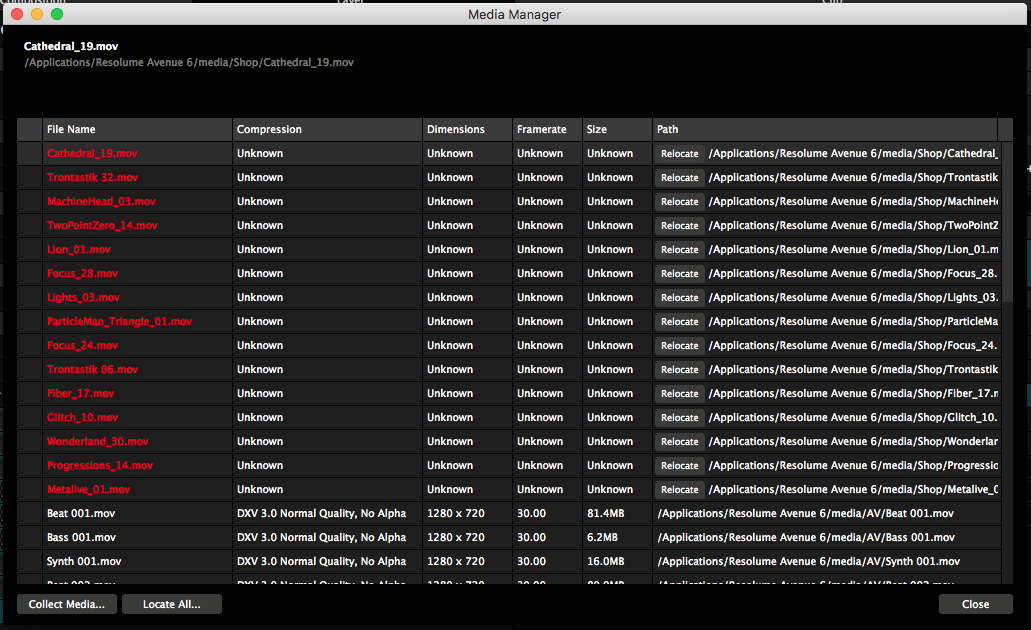
Task: Click the yellow minimize window button
Action: click(37, 14)
